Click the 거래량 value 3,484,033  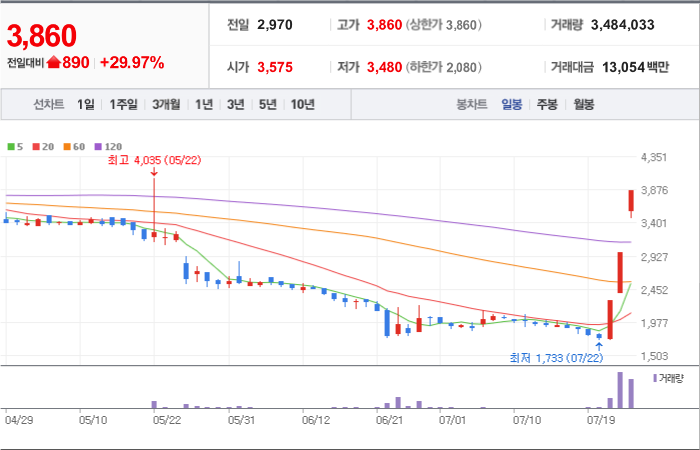(x=622, y=25)
